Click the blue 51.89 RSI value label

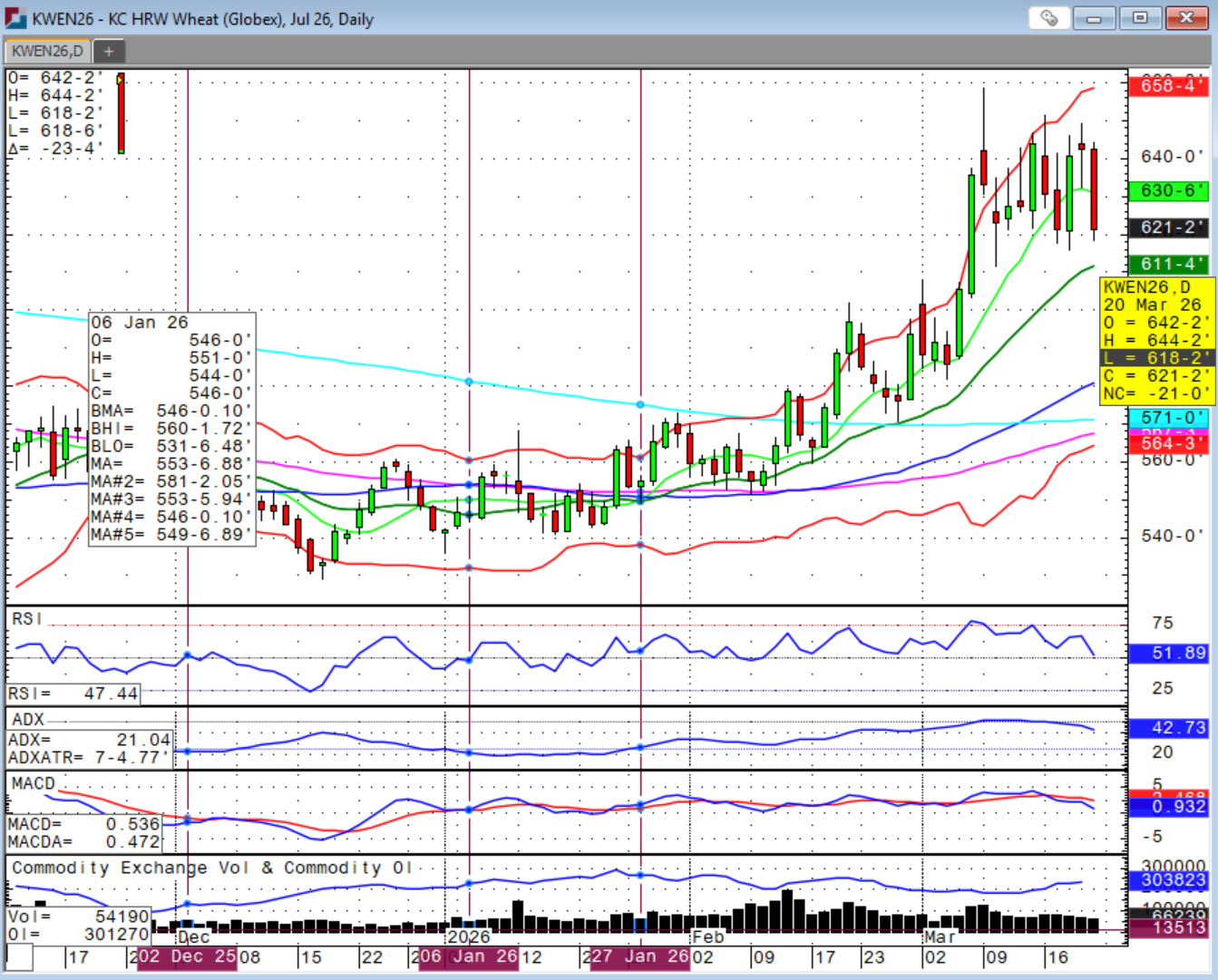point(1167,653)
